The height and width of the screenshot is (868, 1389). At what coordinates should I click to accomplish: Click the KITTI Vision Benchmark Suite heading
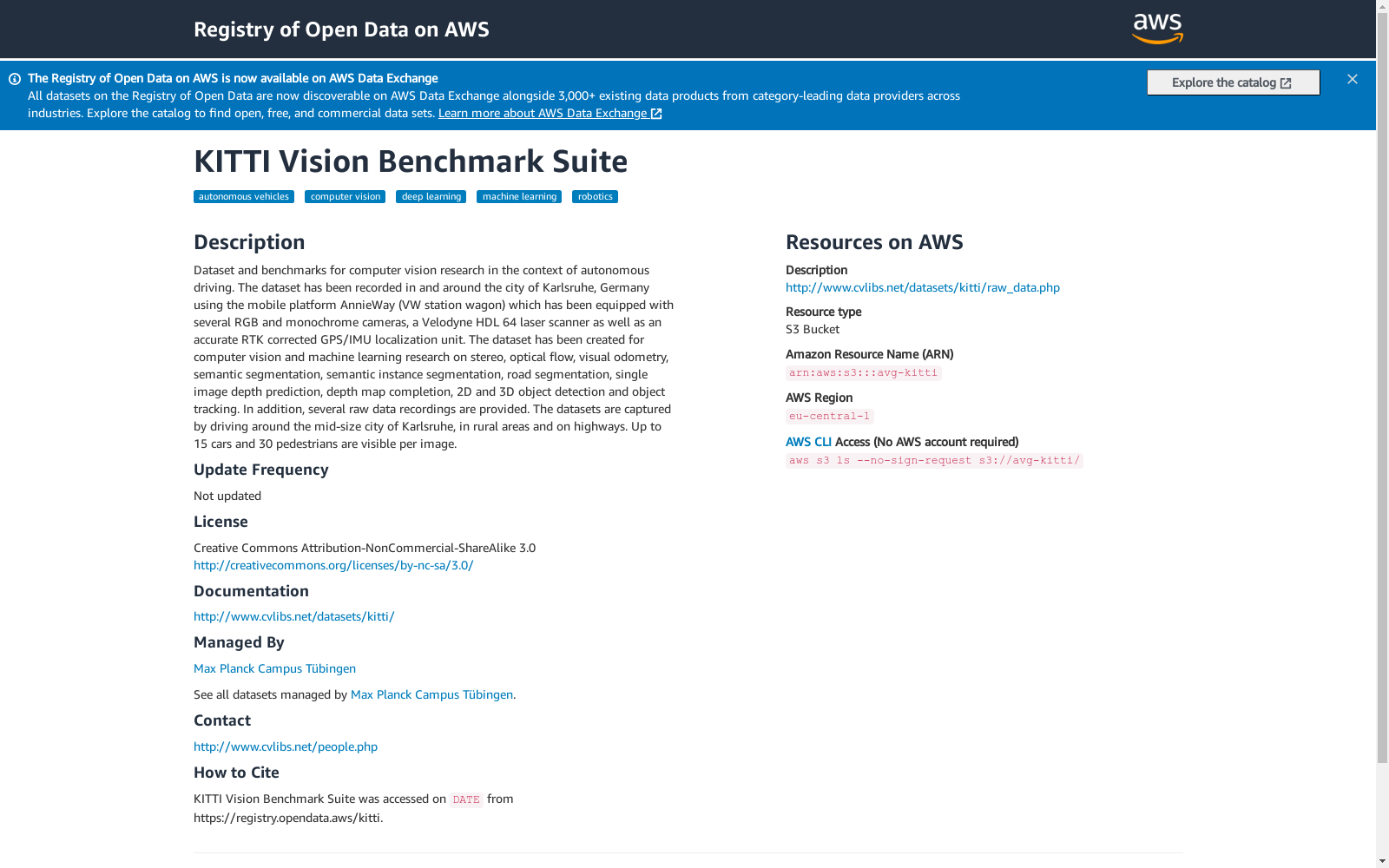click(x=411, y=161)
